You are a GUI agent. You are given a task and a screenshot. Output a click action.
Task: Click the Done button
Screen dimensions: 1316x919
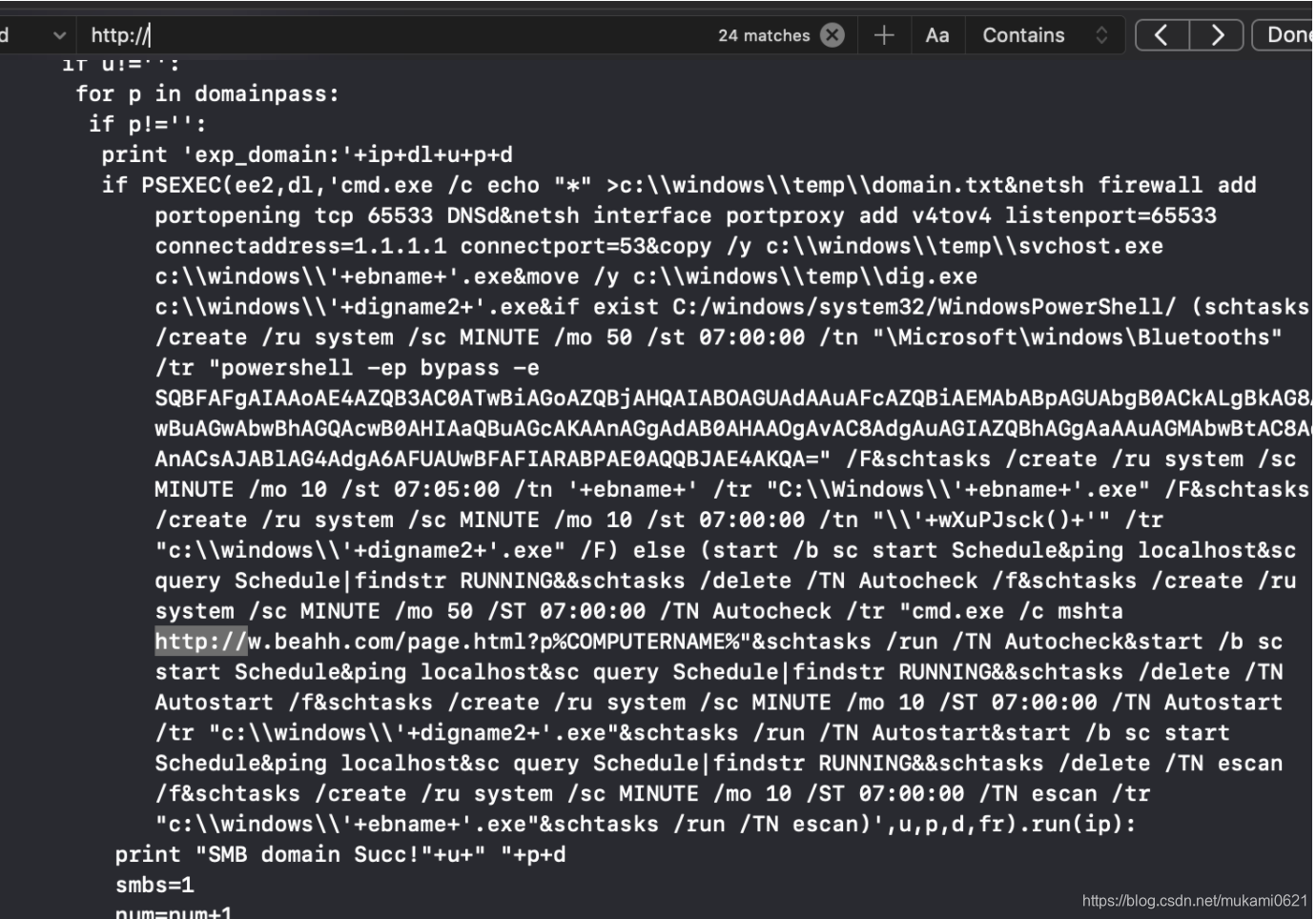tap(1285, 35)
